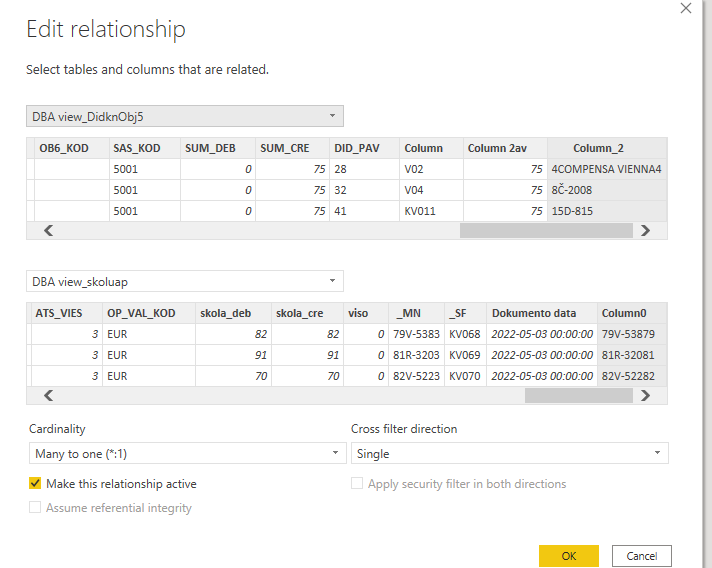
Task: Select the Column0 column header
Action: [632, 313]
